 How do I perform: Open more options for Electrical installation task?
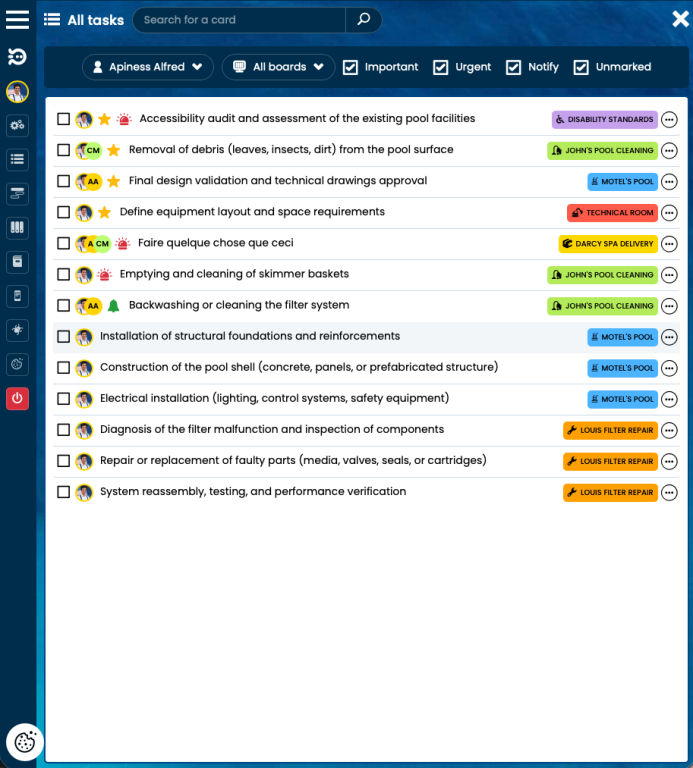[669, 399]
